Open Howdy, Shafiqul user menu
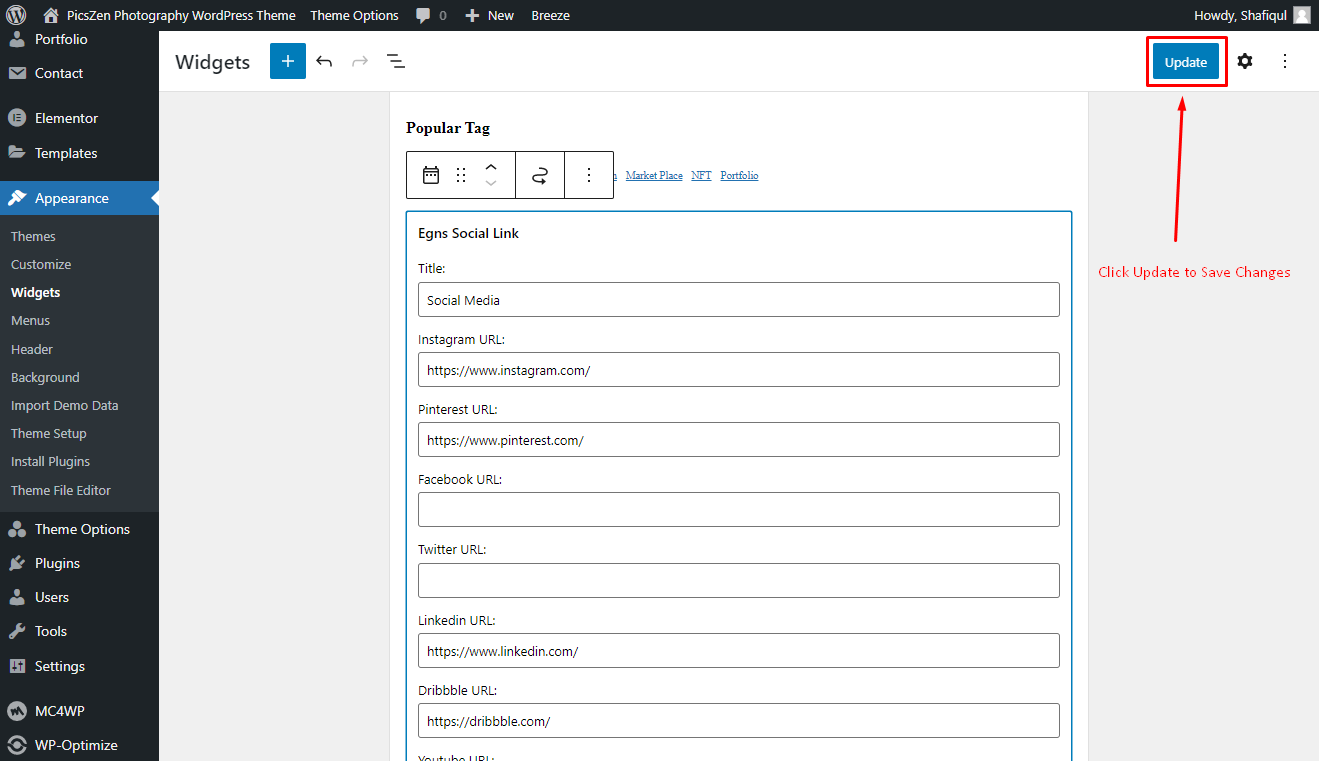The image size is (1319, 761). click(x=1251, y=15)
